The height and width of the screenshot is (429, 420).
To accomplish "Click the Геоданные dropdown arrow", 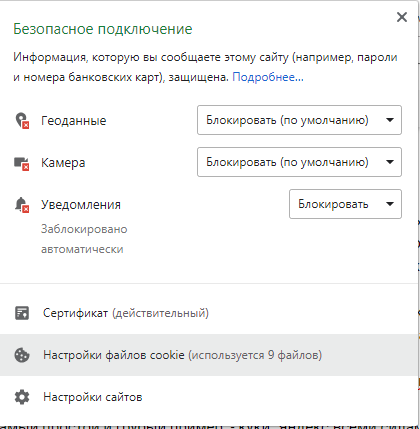I will pos(390,120).
